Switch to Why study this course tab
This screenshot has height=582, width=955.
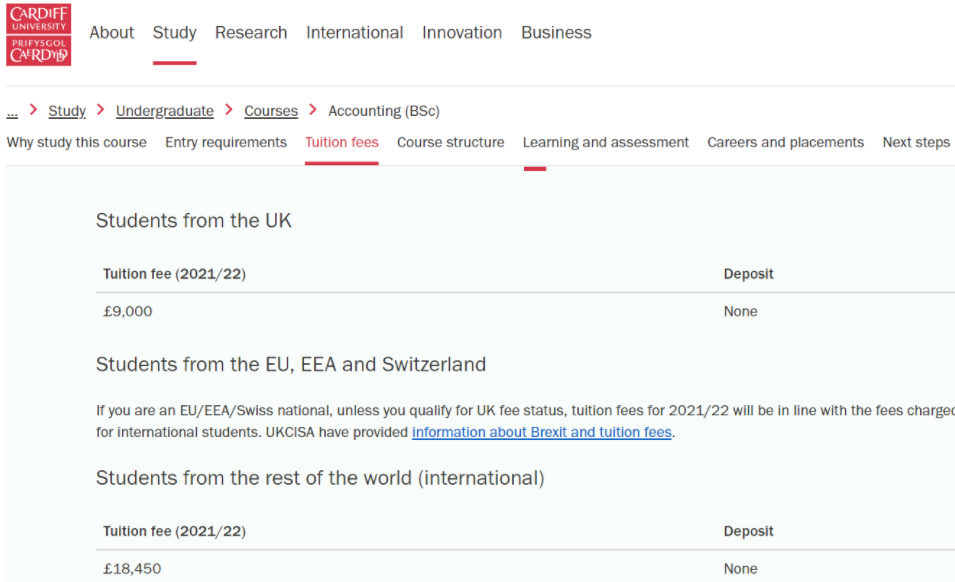tap(77, 142)
